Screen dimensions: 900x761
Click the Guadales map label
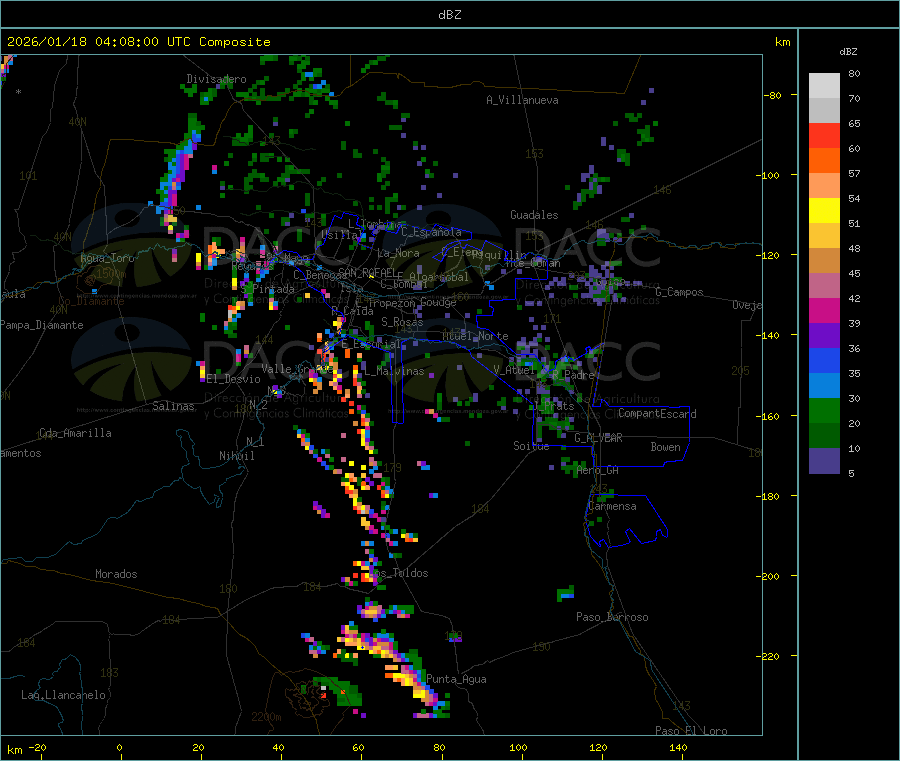coord(534,215)
